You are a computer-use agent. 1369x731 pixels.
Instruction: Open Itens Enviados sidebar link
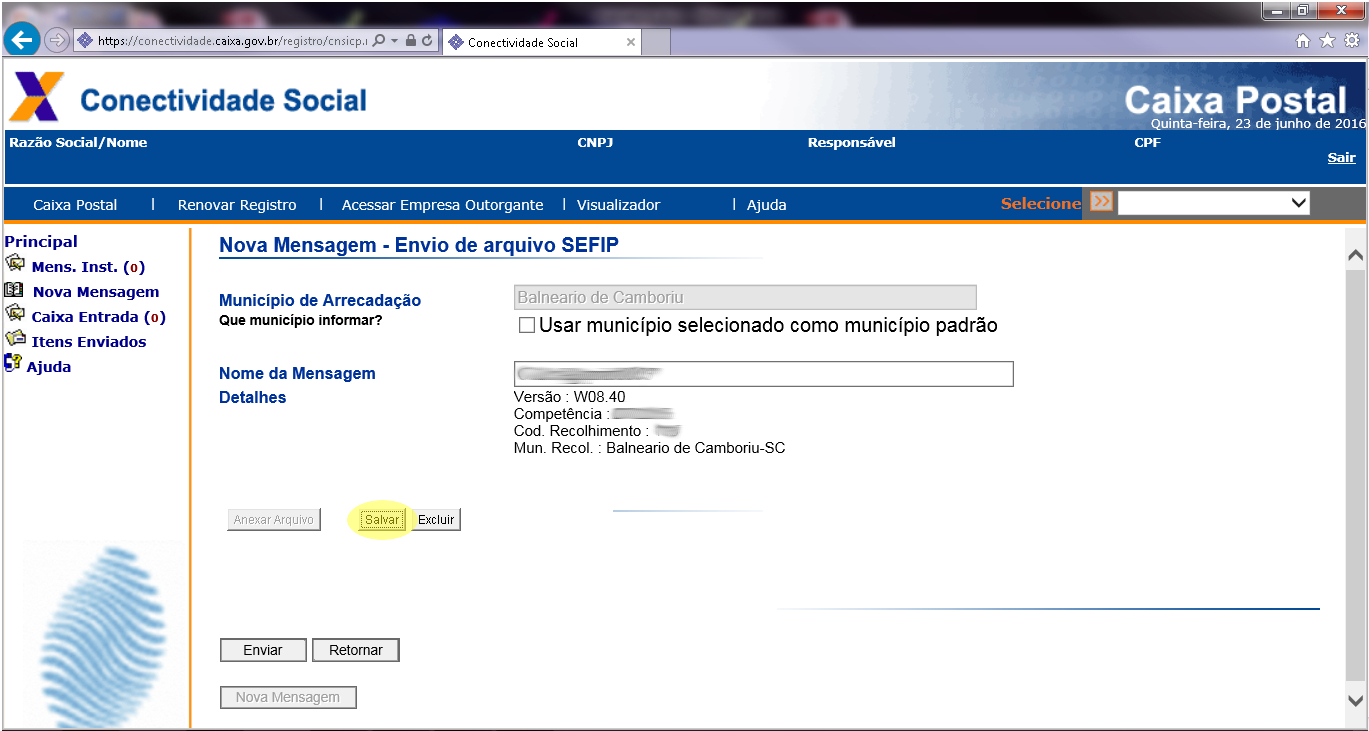pos(89,342)
